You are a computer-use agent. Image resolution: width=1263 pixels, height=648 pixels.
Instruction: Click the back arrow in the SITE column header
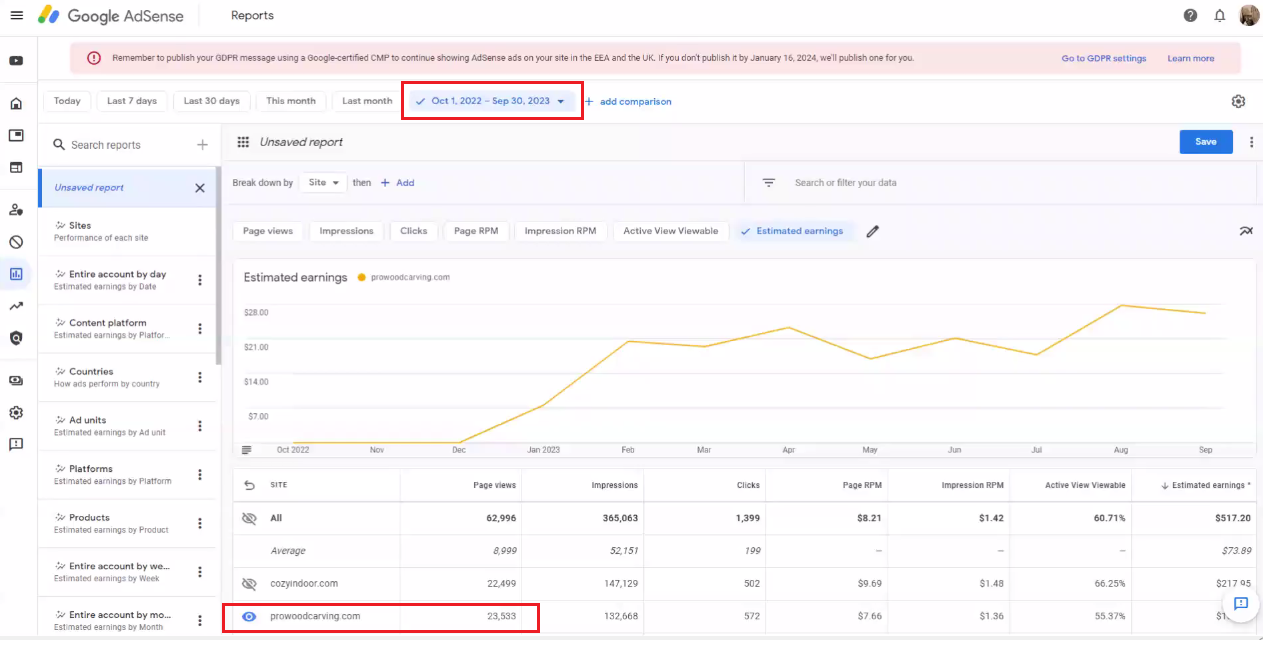(x=250, y=485)
